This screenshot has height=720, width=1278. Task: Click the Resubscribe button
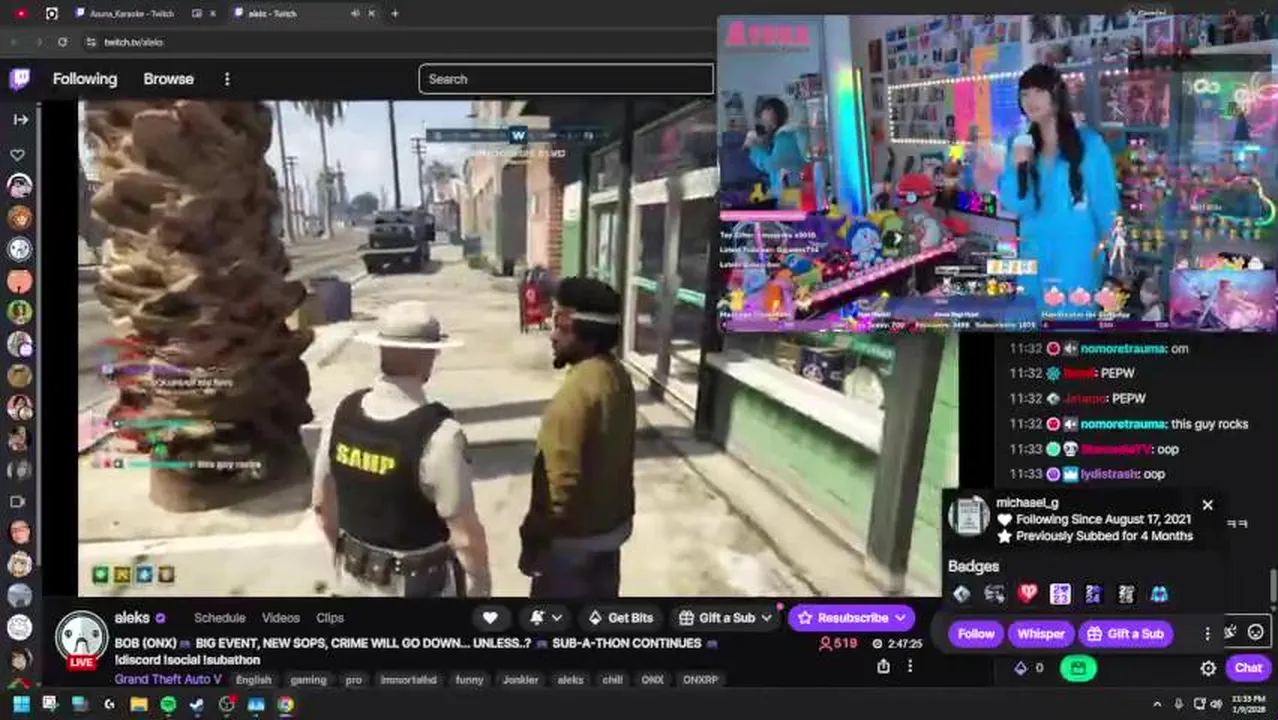coord(852,618)
